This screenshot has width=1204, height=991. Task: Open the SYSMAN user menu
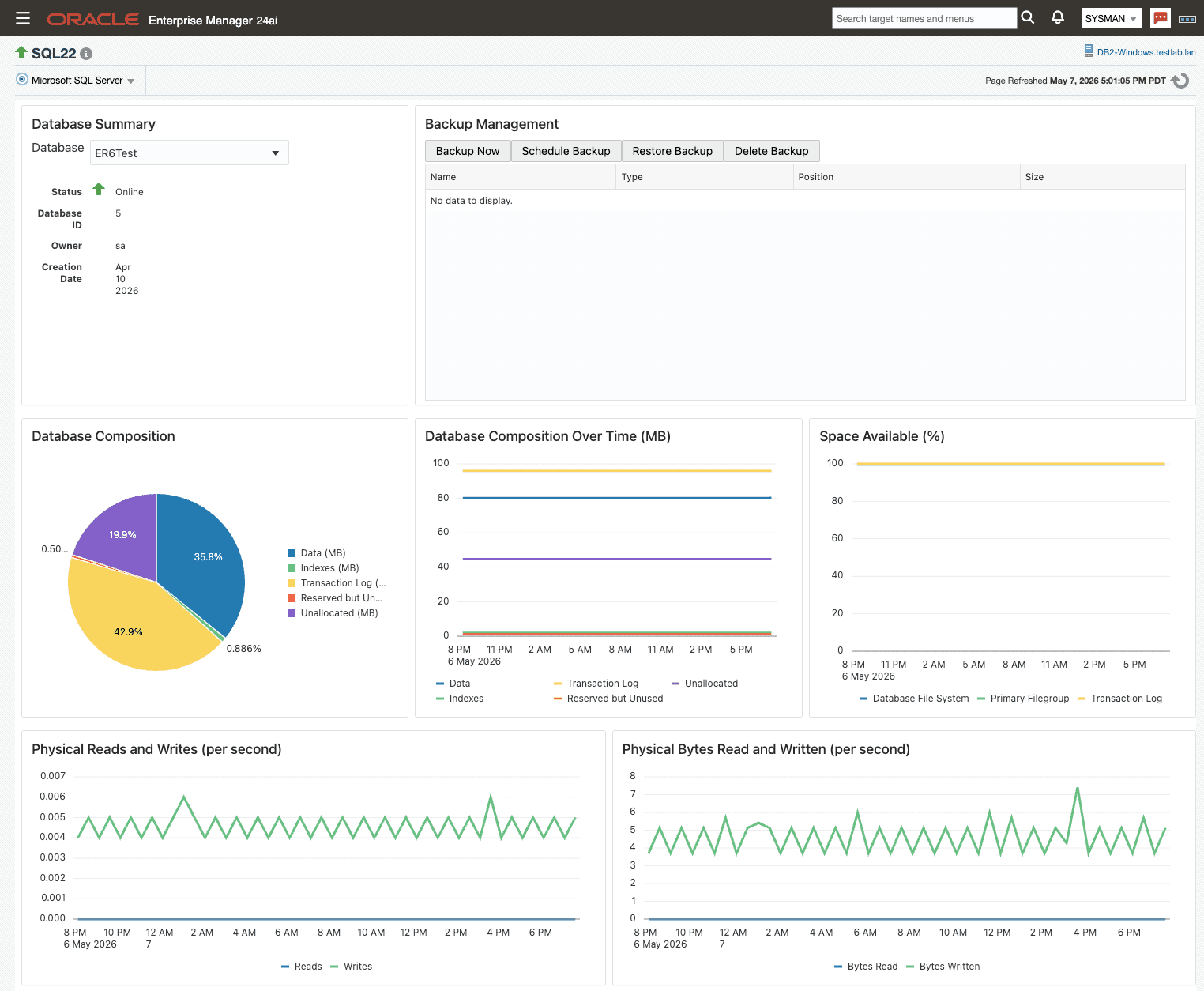[1111, 18]
